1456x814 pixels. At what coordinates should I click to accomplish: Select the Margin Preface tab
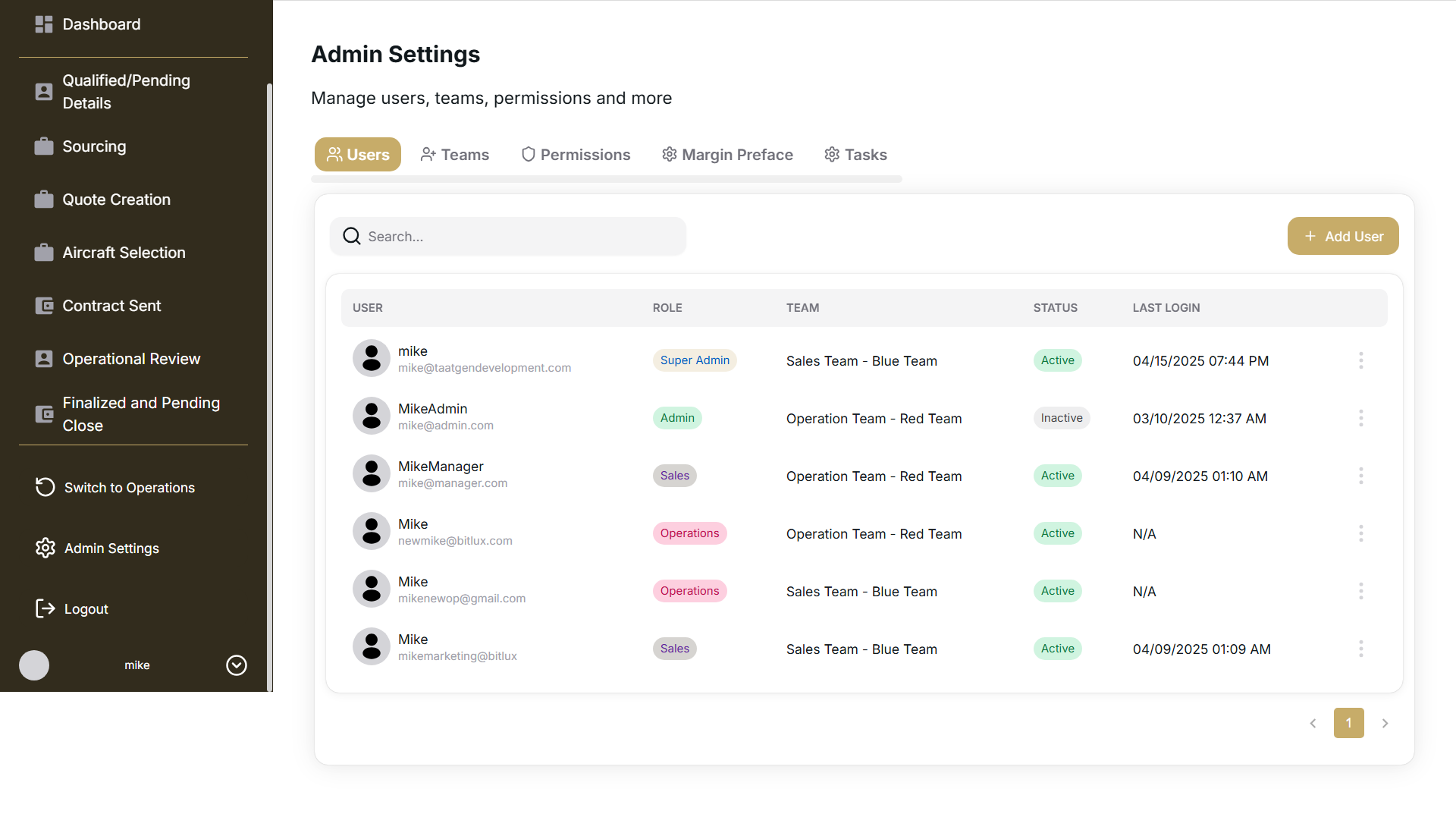pyautogui.click(x=727, y=155)
